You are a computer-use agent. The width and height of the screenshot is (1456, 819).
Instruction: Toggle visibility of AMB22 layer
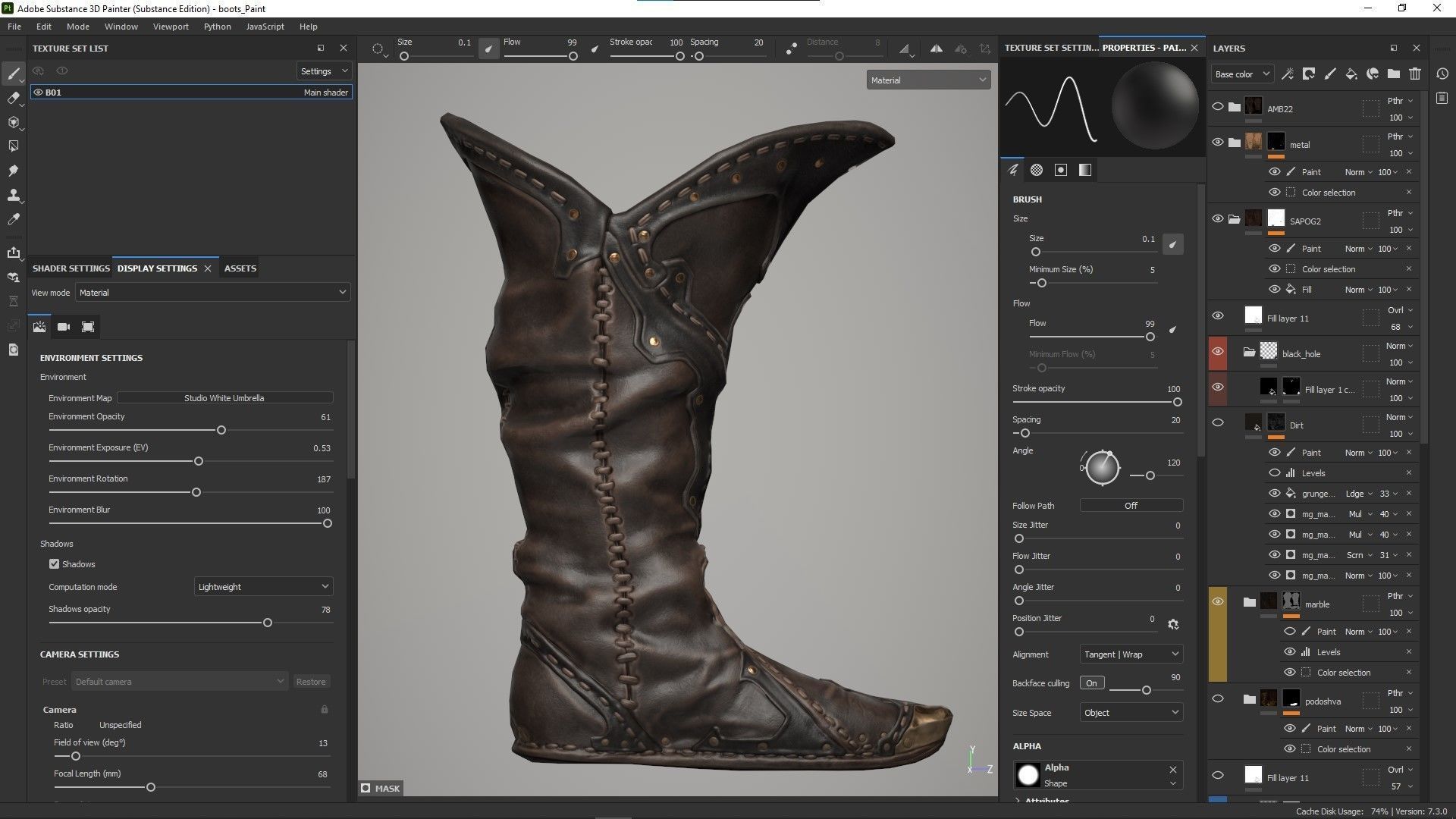click(1218, 107)
